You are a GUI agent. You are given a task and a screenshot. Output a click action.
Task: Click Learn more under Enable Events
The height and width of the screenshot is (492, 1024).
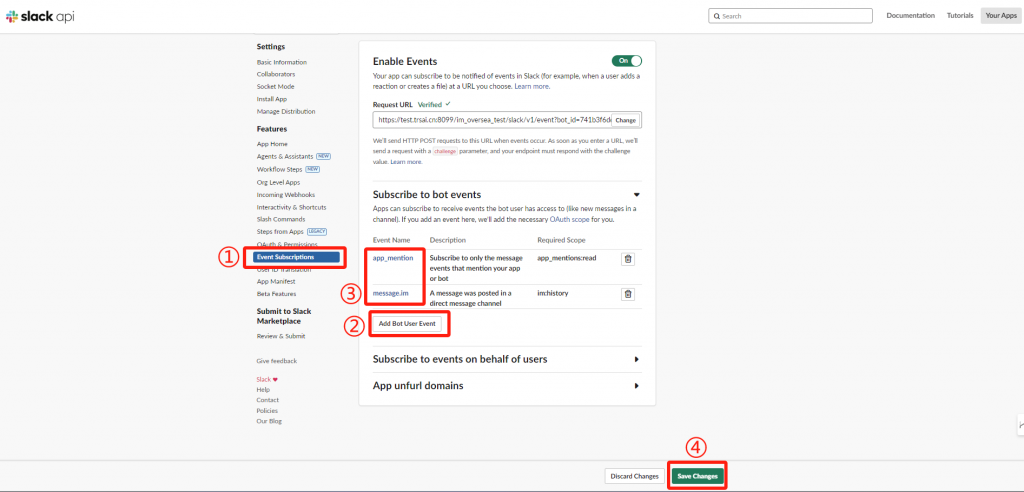click(532, 86)
